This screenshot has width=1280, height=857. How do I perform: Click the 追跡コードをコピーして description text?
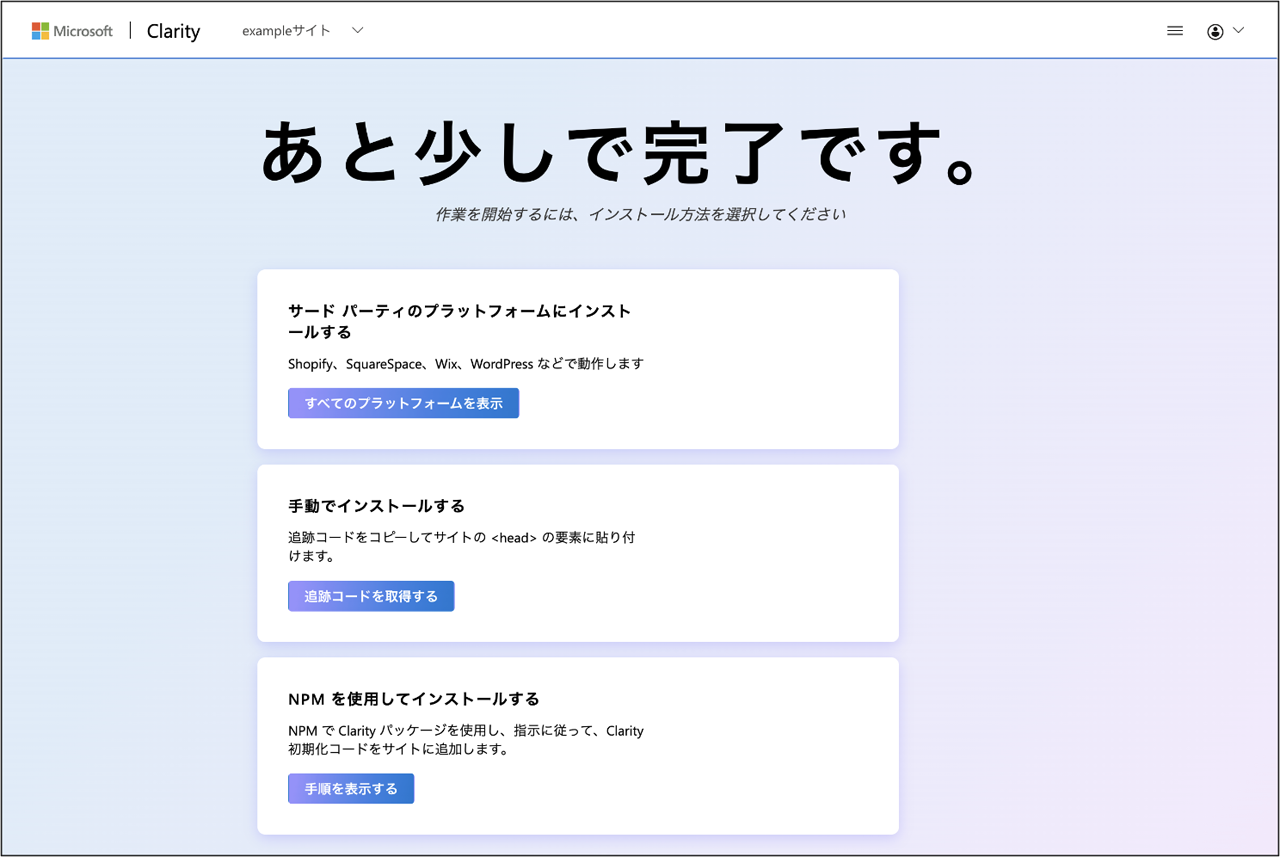[461, 546]
